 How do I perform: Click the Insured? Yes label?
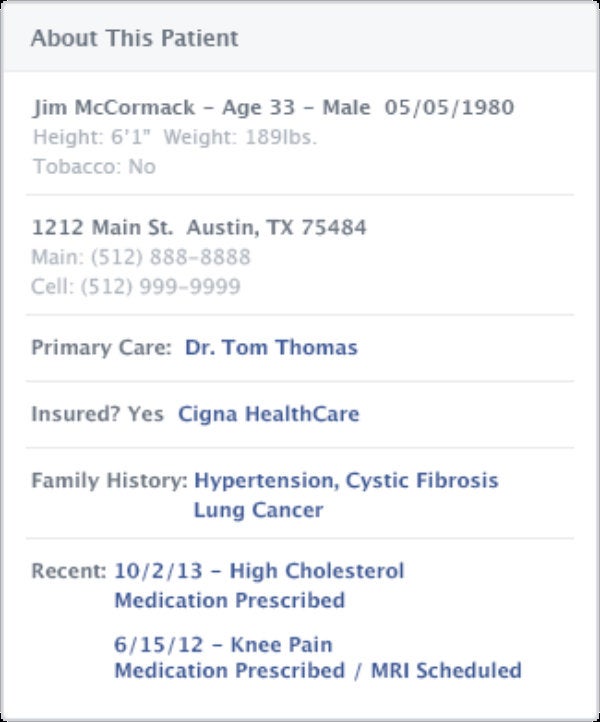coord(98,414)
